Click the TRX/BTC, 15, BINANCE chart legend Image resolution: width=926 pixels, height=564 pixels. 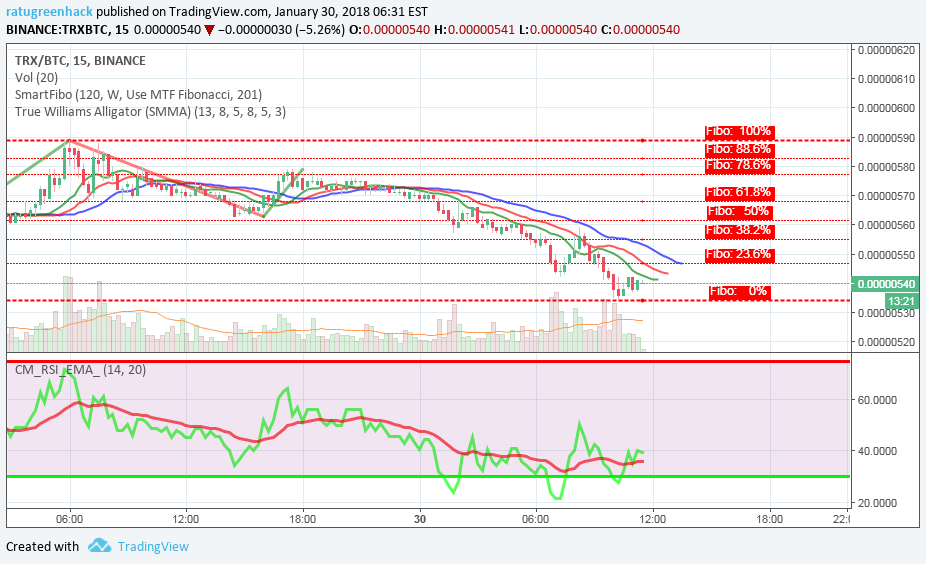[80, 60]
